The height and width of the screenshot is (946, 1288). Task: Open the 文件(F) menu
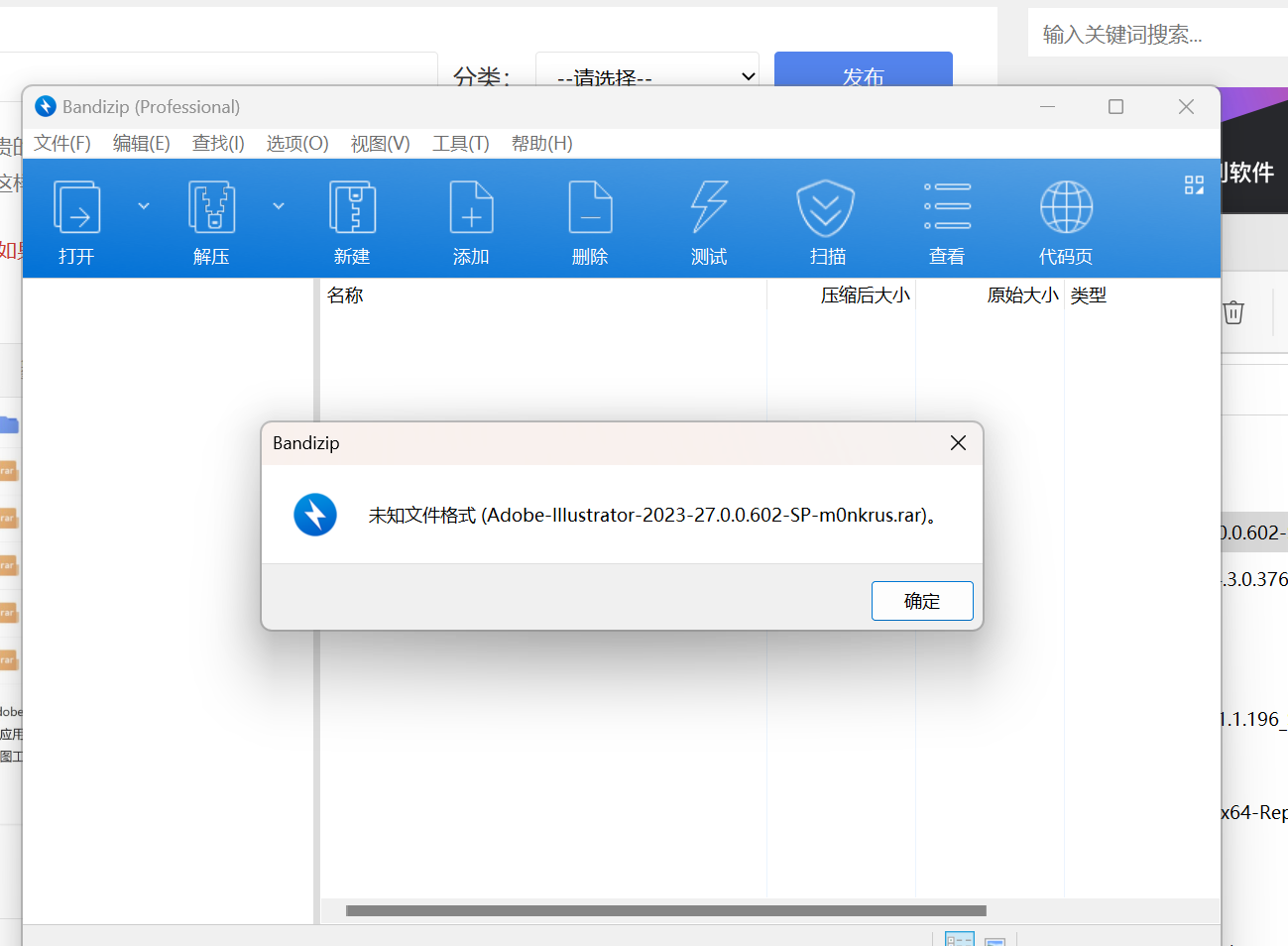tap(62, 144)
